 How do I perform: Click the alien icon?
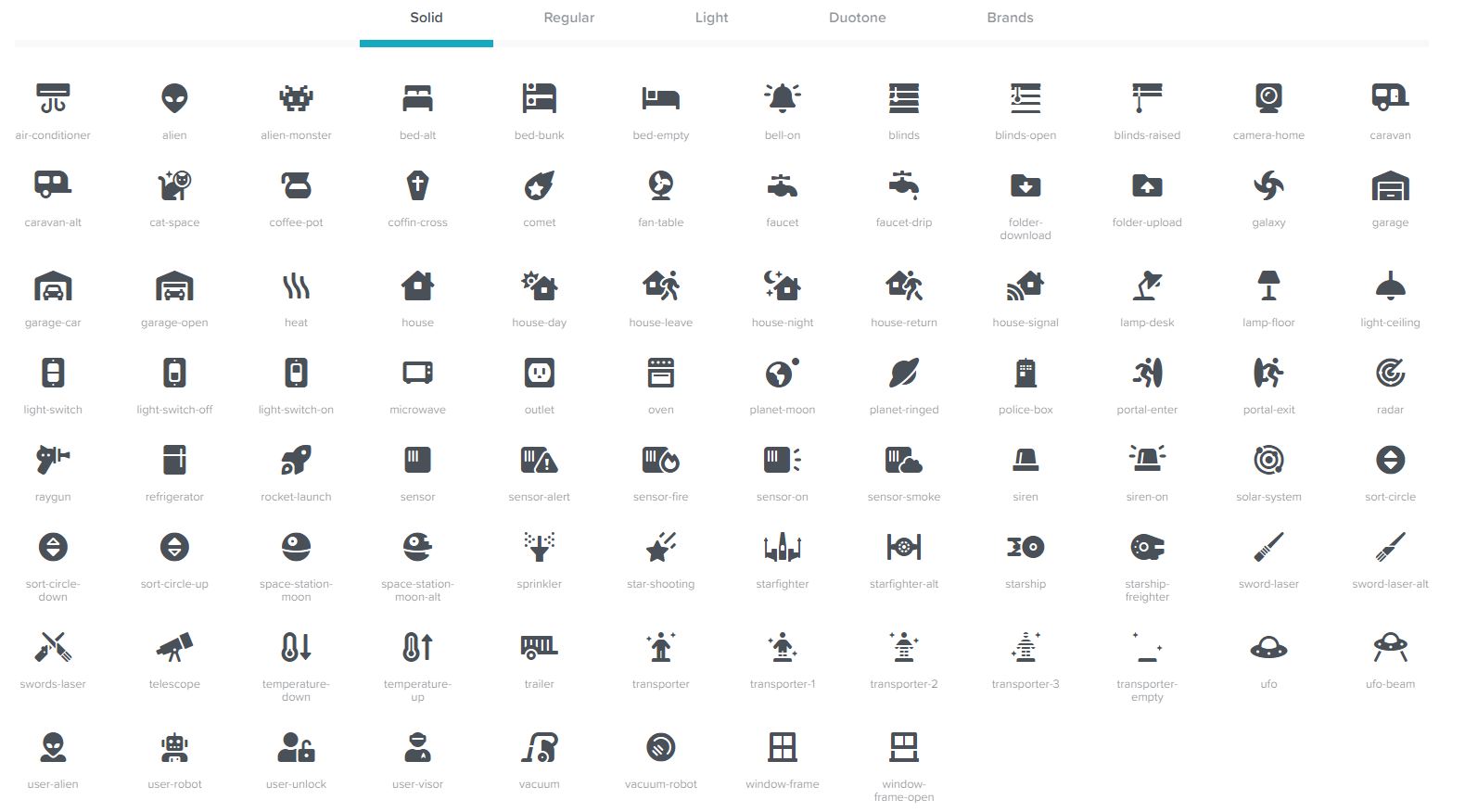[x=174, y=98]
